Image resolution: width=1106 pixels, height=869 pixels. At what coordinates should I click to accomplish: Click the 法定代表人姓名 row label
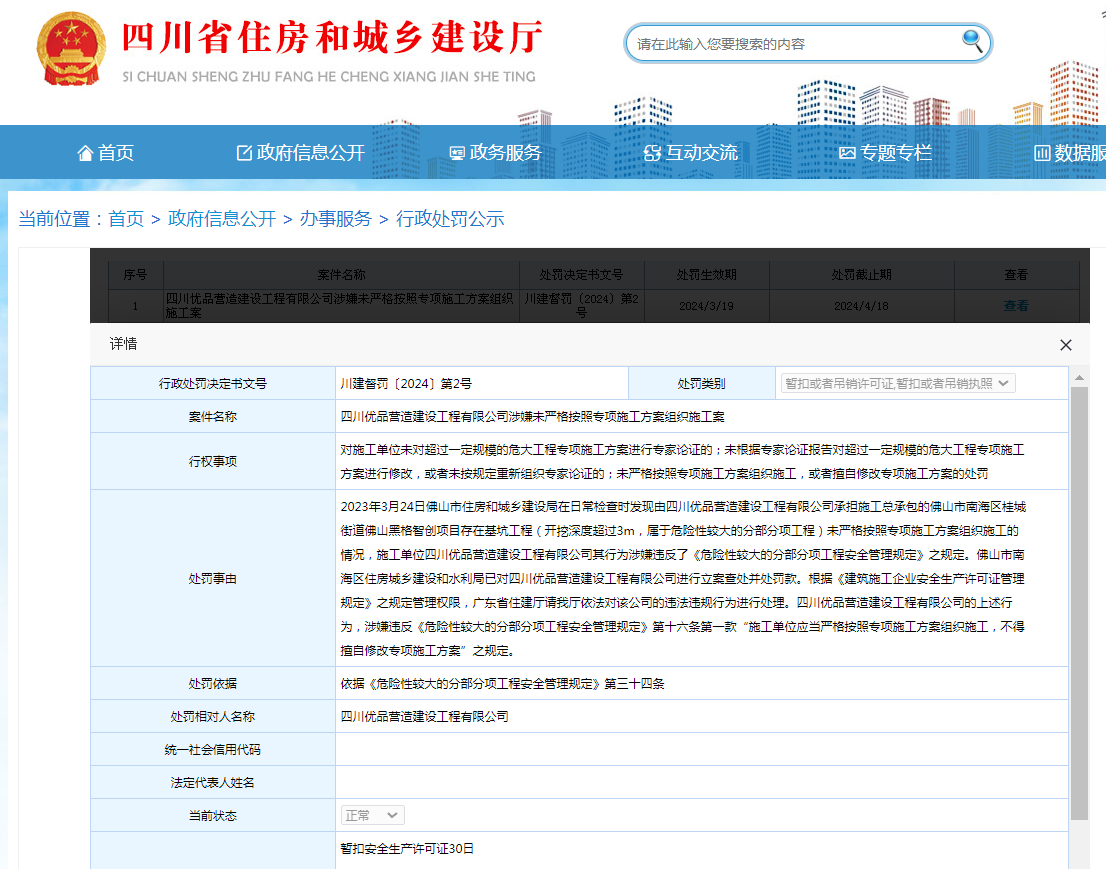pyautogui.click(x=212, y=783)
